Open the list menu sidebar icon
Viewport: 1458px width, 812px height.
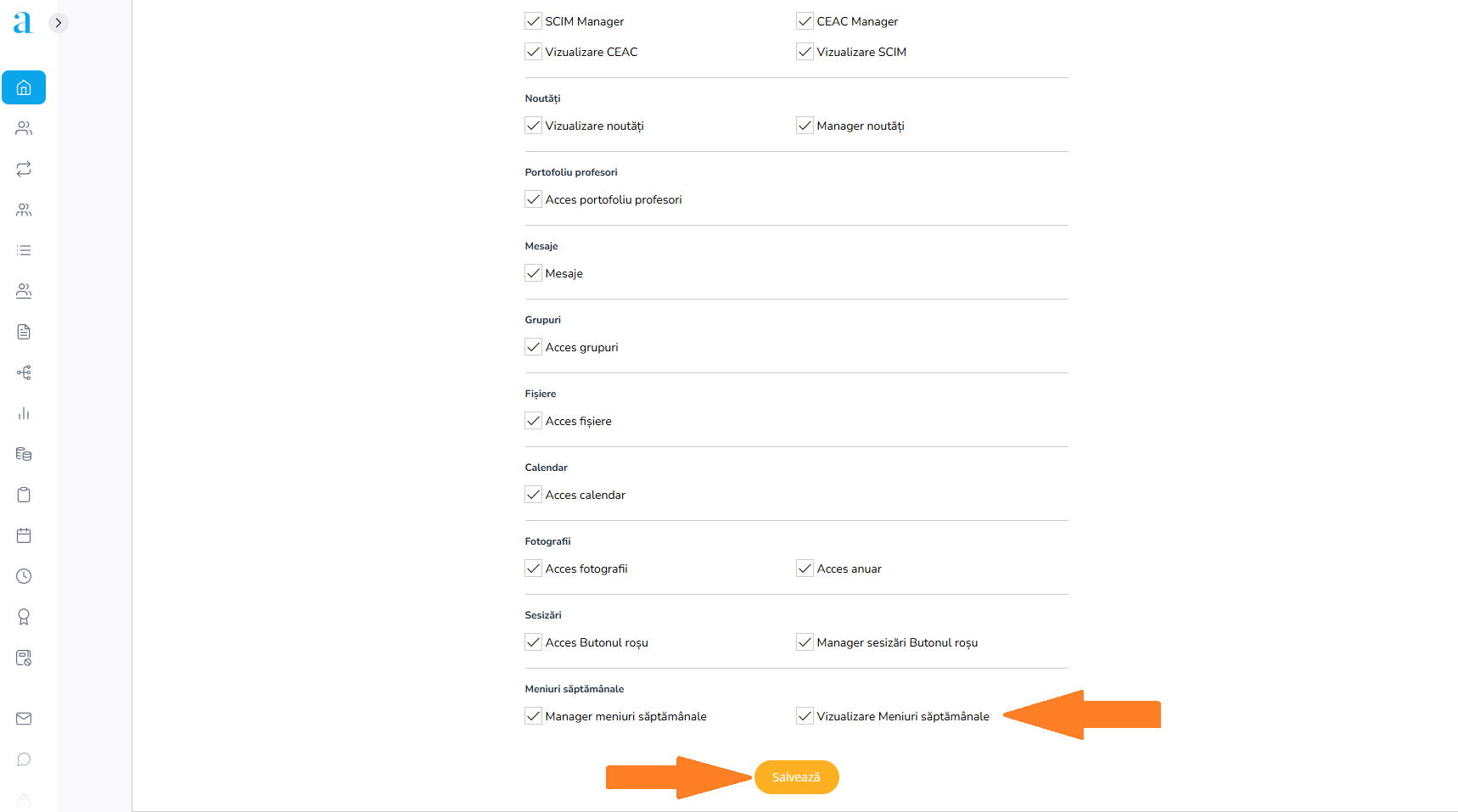(x=24, y=250)
